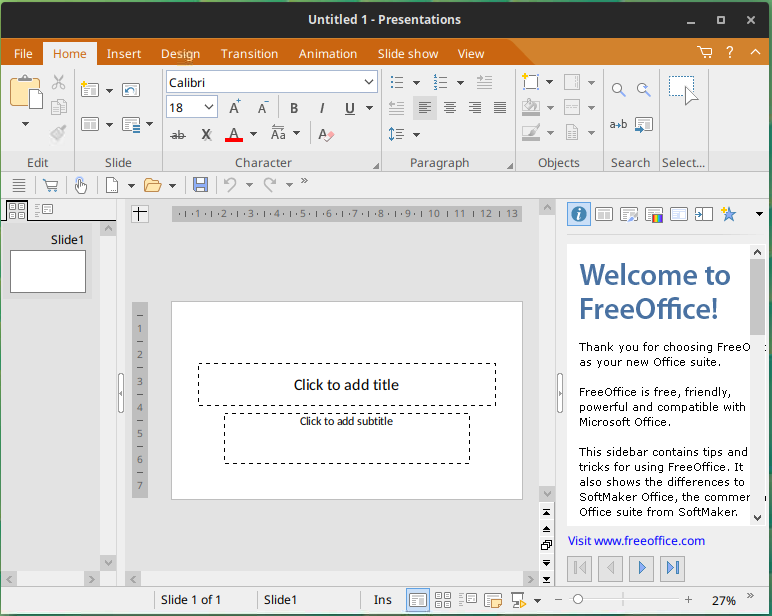
Task: Click the Paste clipboard icon
Action: click(x=25, y=91)
